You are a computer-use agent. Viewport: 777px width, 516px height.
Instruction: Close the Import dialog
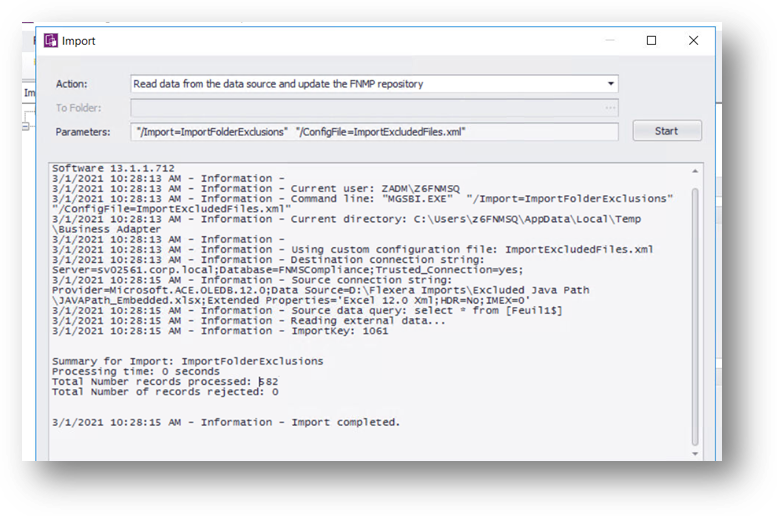tap(693, 41)
